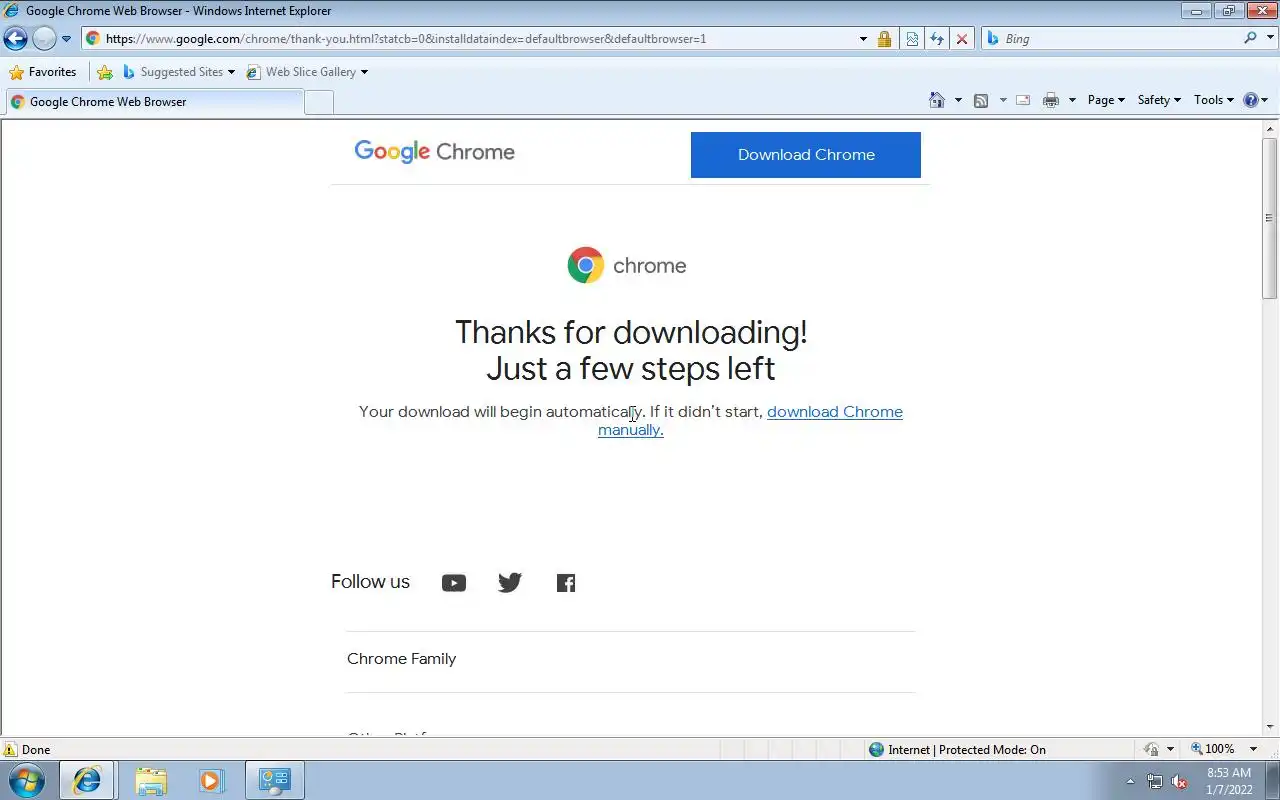Click the Google Chrome logo header
Viewport: 1280px width, 800px height.
pos(435,152)
